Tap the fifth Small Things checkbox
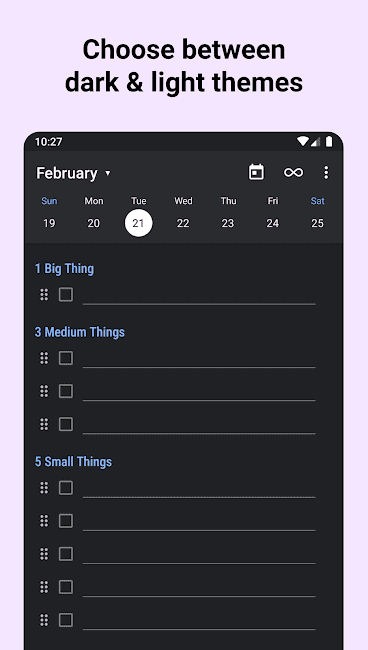This screenshot has width=368, height=650. [x=65, y=620]
